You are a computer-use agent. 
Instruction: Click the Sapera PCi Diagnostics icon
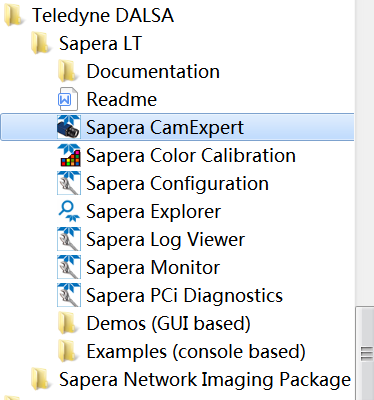(x=69, y=295)
